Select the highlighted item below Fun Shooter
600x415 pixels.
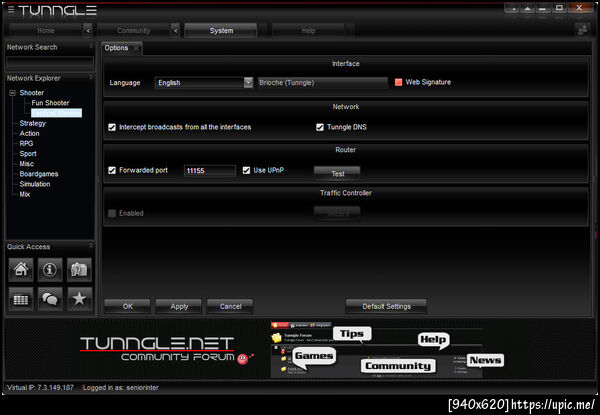(57, 113)
